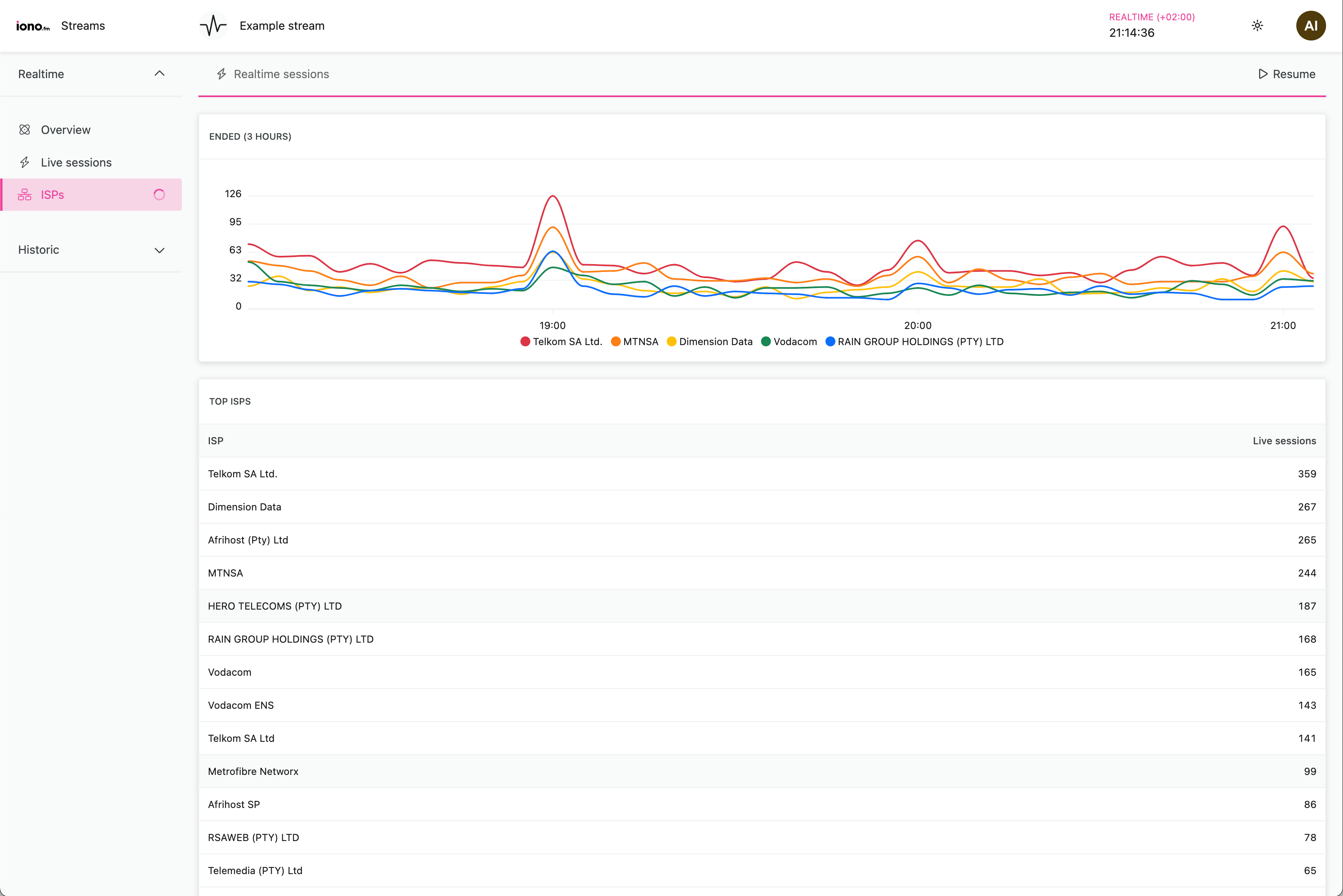Image resolution: width=1343 pixels, height=896 pixels.
Task: Select the Telkom SA Ltd row with 141 sessions
Action: [762, 739]
